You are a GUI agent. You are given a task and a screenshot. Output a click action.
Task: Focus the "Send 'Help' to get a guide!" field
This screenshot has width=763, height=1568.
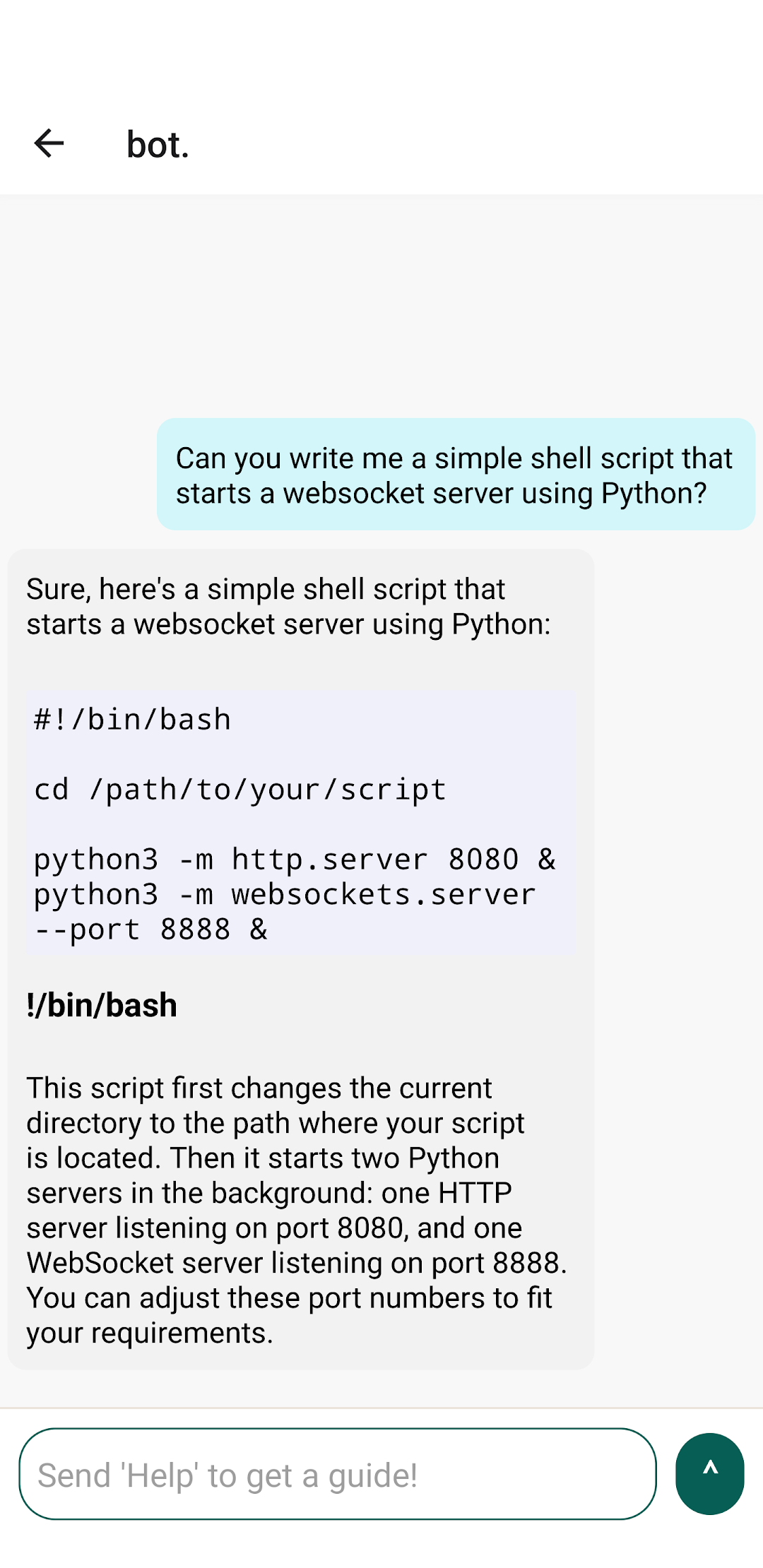click(x=338, y=1473)
